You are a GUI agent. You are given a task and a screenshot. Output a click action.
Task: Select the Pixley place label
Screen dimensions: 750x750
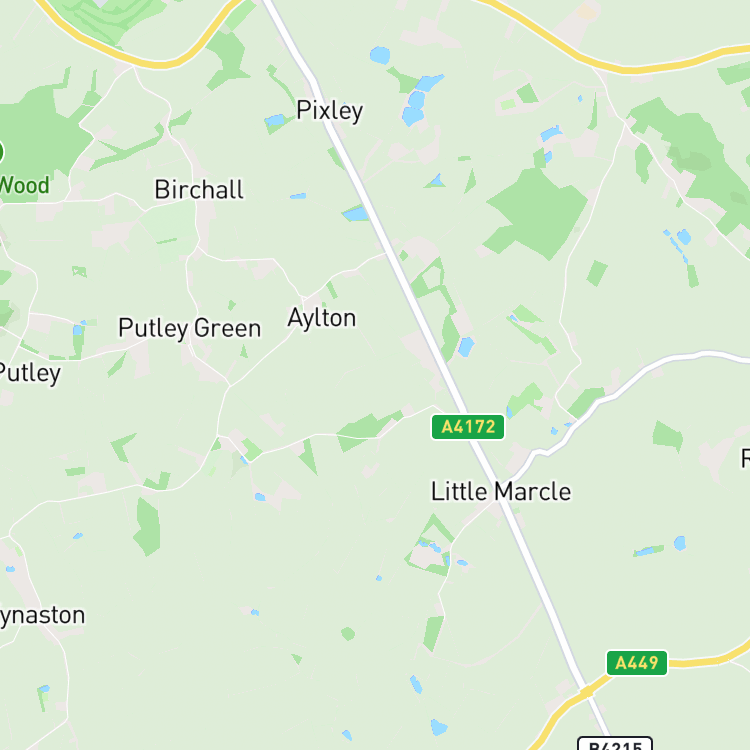coord(330,111)
